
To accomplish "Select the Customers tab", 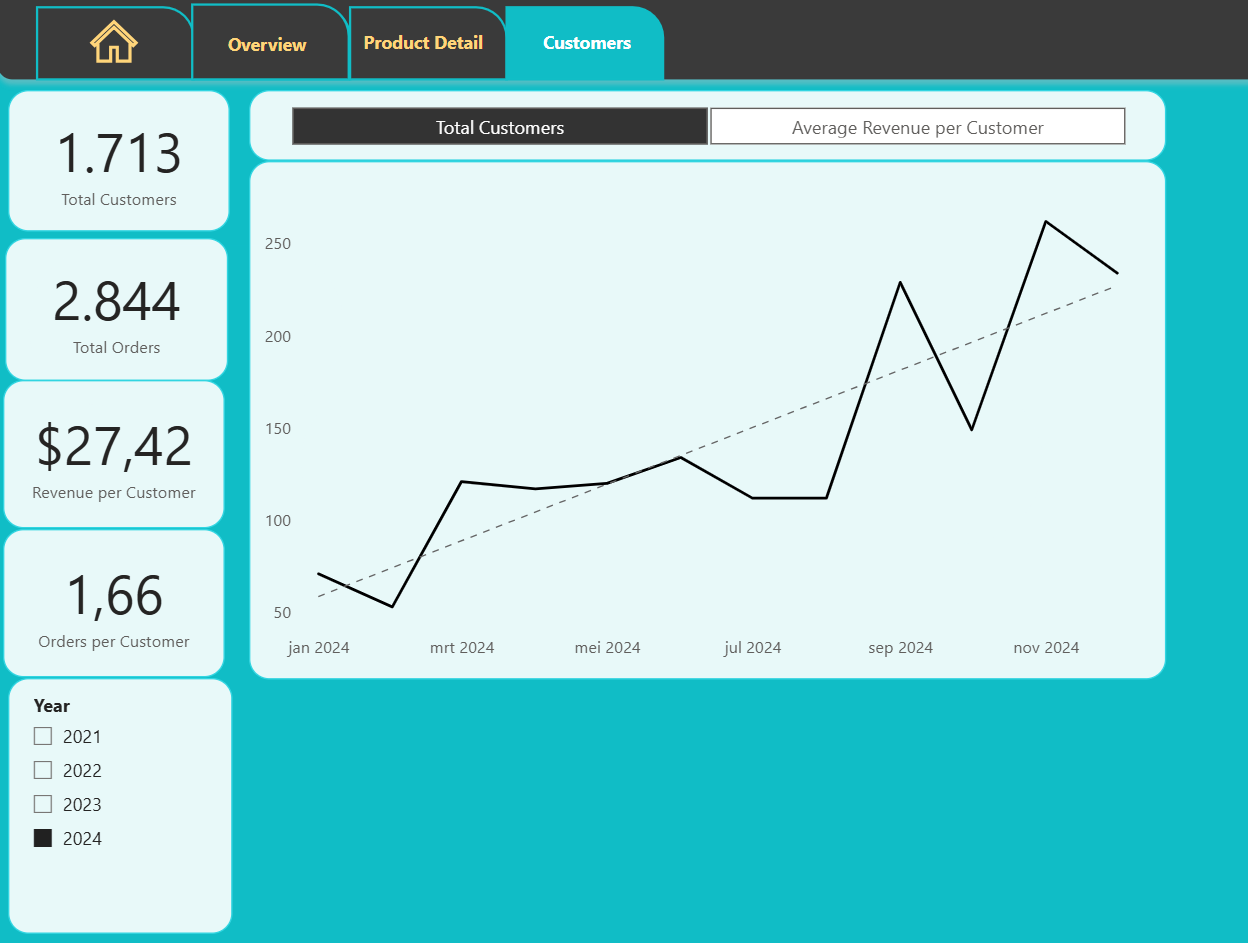I will click(x=586, y=43).
